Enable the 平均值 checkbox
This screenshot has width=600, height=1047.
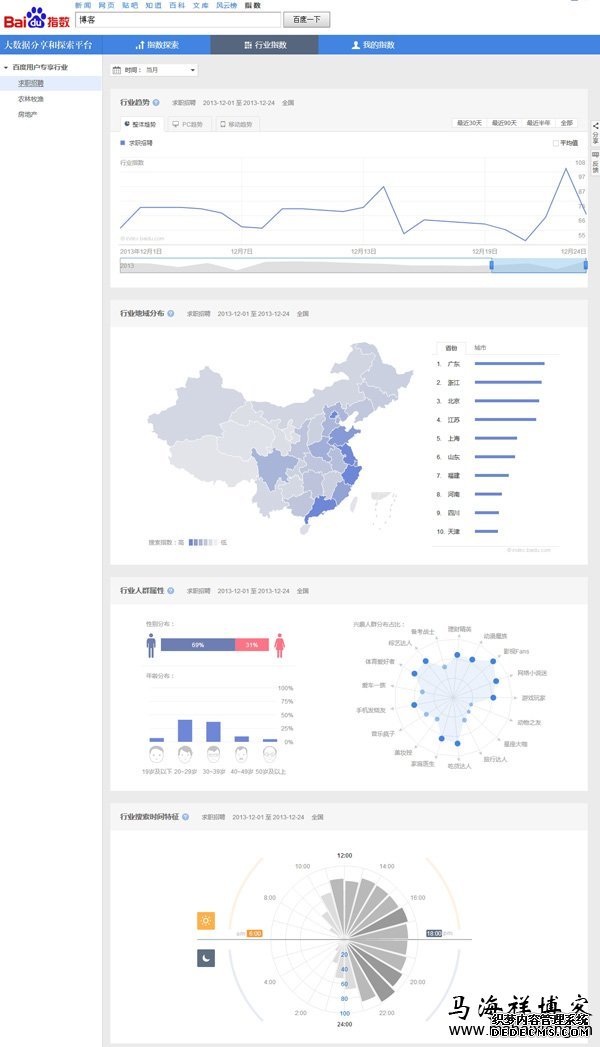pos(556,143)
